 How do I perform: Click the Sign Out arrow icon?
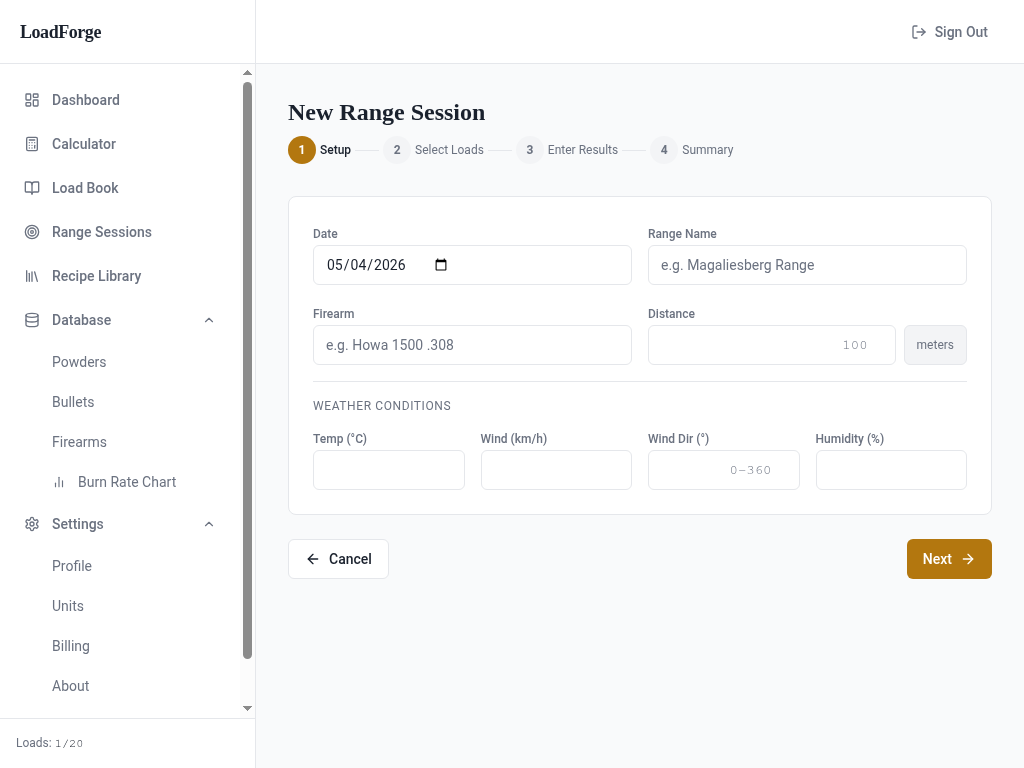click(919, 32)
